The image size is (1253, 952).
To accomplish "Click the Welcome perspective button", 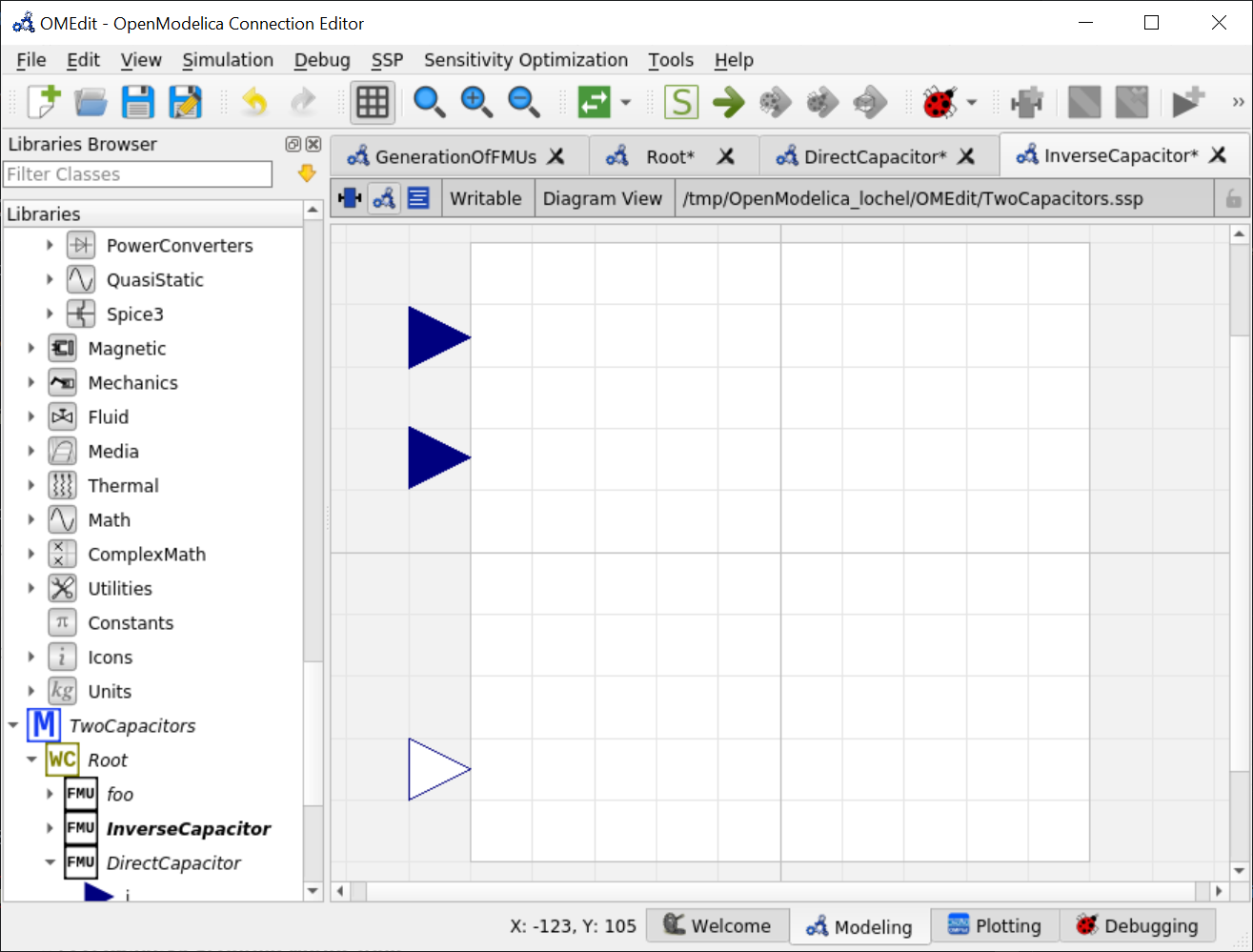I will pyautogui.click(x=717, y=925).
